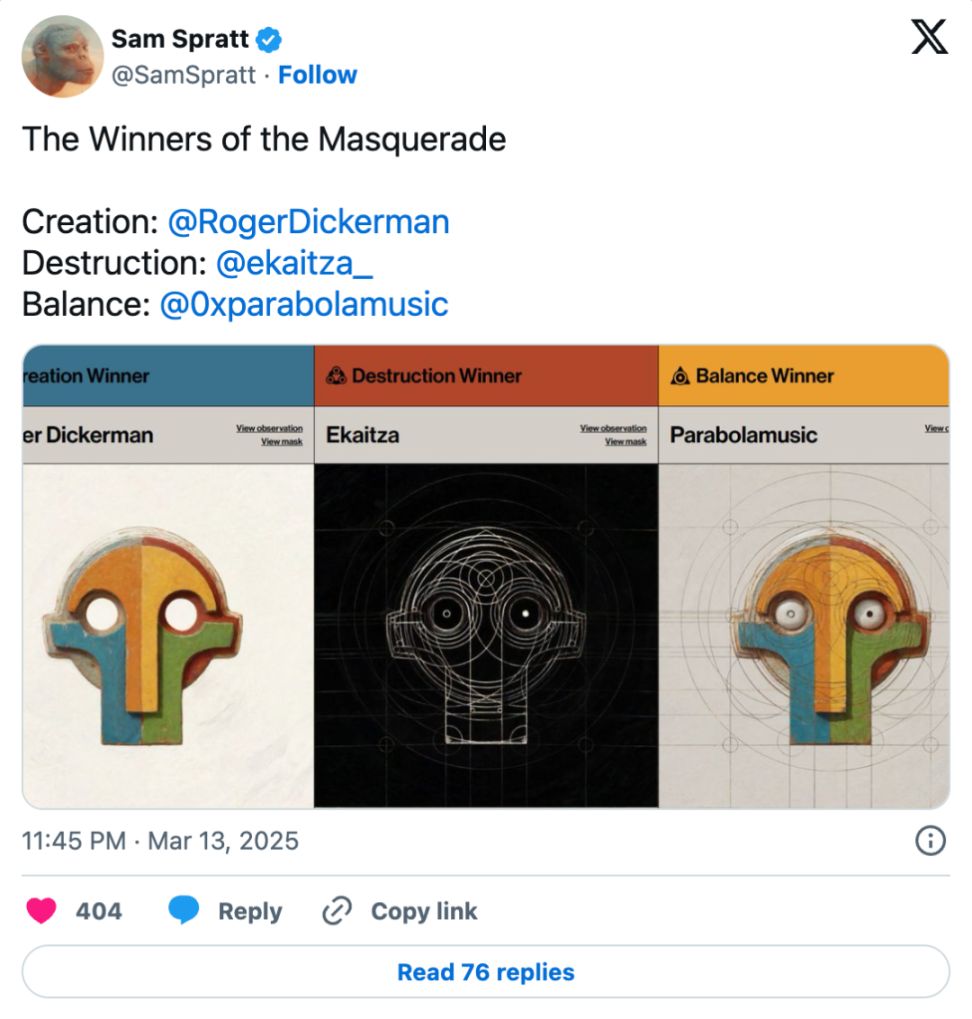Click the copy link chain icon
This screenshot has height=1019, width=972.
click(x=337, y=911)
